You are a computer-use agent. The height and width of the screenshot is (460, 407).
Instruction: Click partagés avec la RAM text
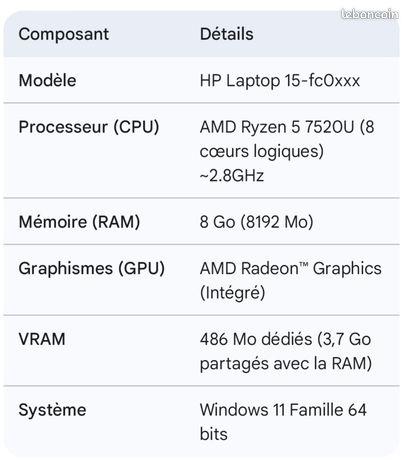point(286,363)
